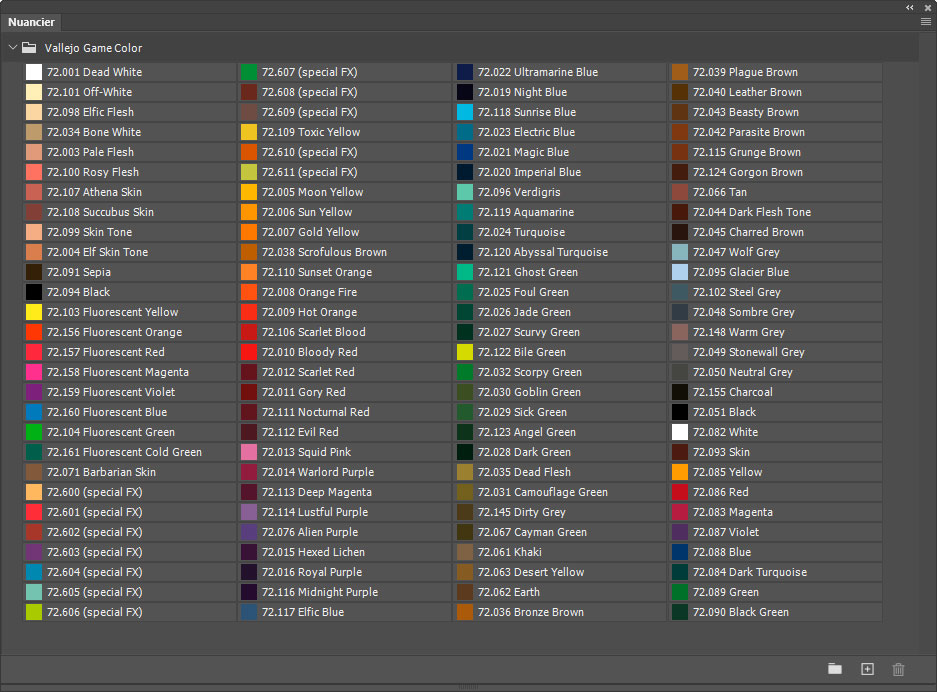Pick the 72.001 Dead White swatch
This screenshot has width=937, height=692.
pyautogui.click(x=34, y=72)
